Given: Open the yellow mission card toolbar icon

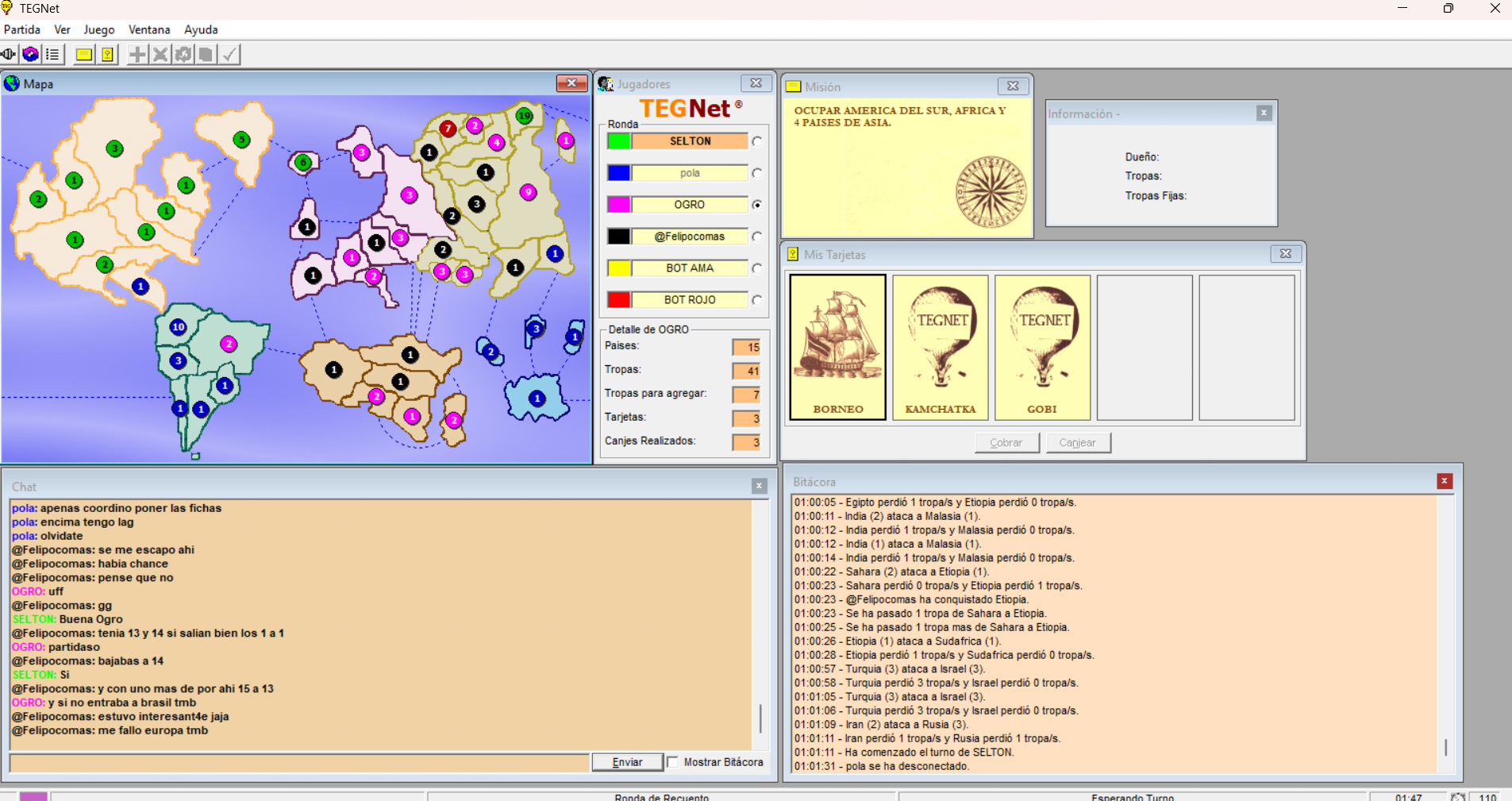Looking at the screenshot, I should [x=83, y=54].
